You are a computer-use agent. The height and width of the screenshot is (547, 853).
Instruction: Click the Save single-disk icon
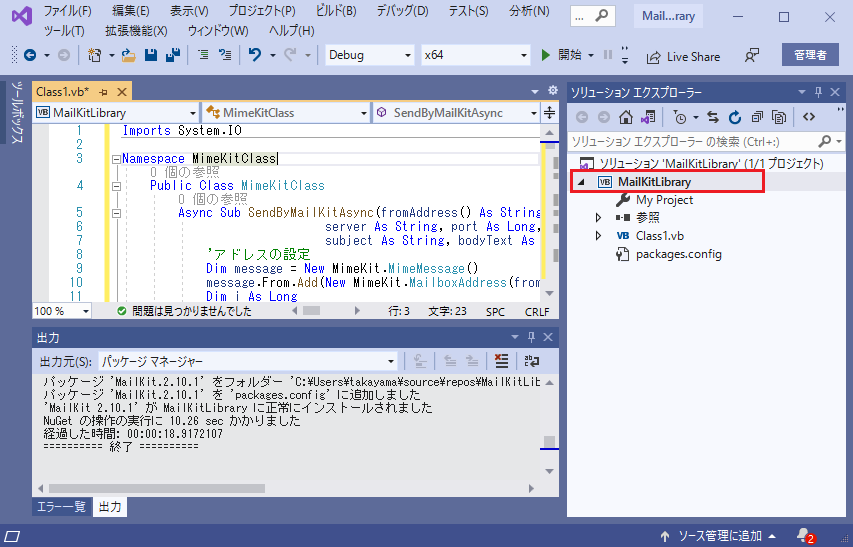click(x=151, y=55)
